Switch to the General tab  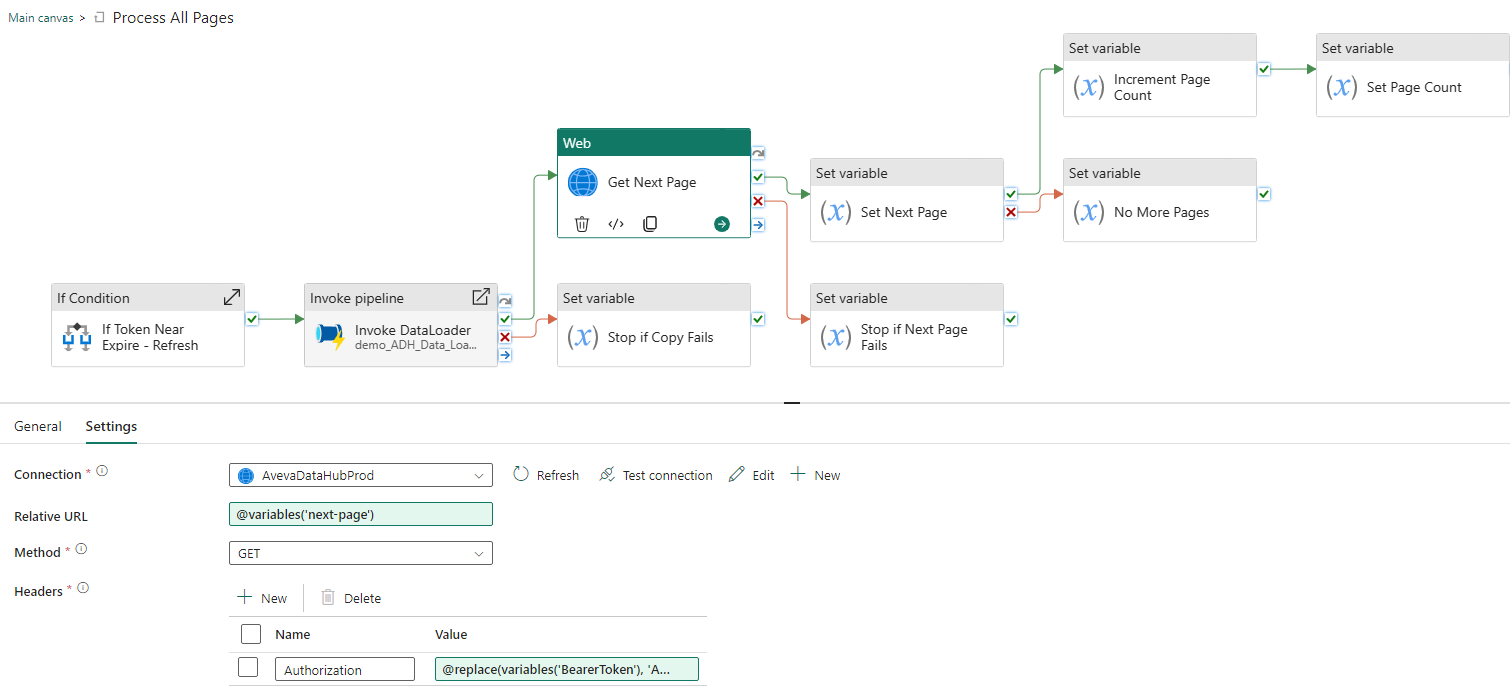pyautogui.click(x=38, y=426)
